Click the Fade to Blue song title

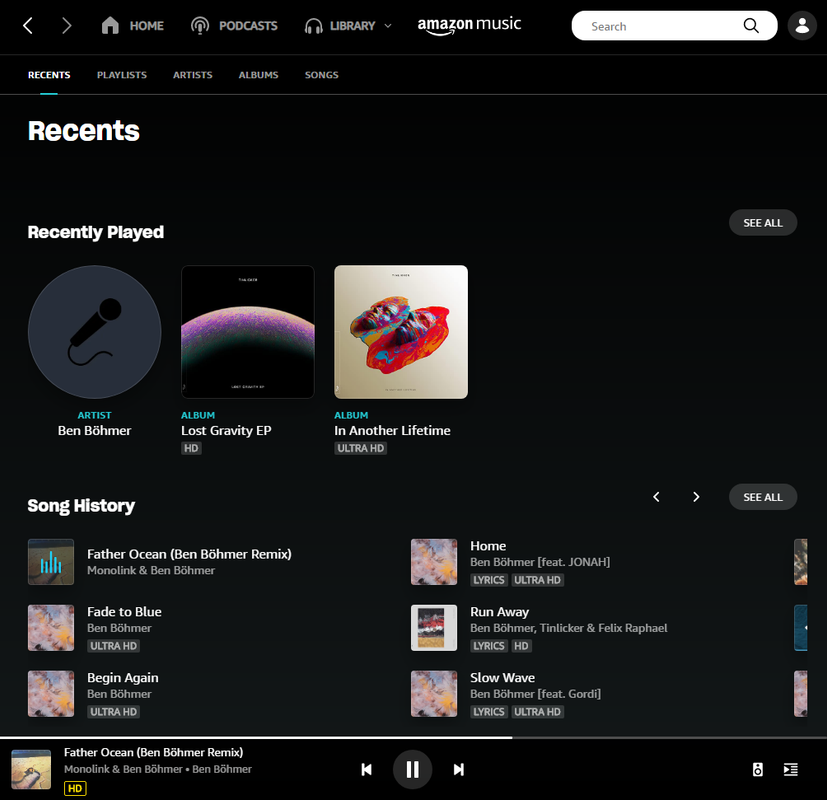coord(124,612)
